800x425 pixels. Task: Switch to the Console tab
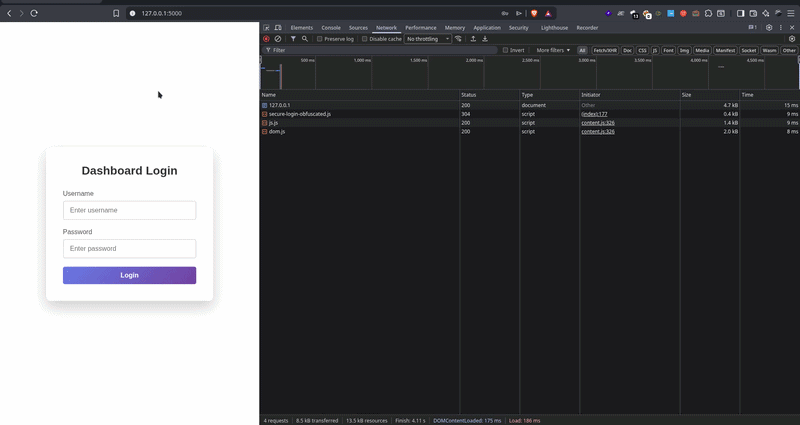331,28
